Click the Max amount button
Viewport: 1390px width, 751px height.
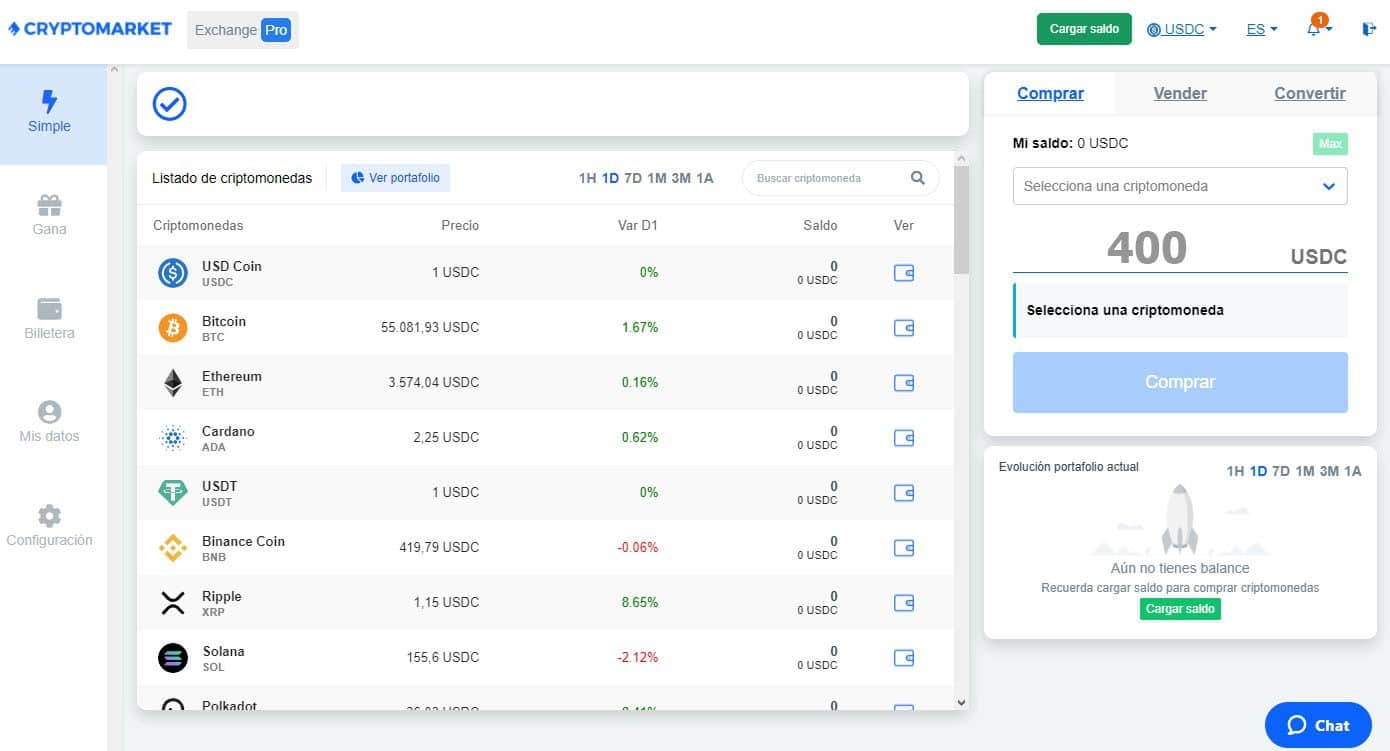[1330, 144]
